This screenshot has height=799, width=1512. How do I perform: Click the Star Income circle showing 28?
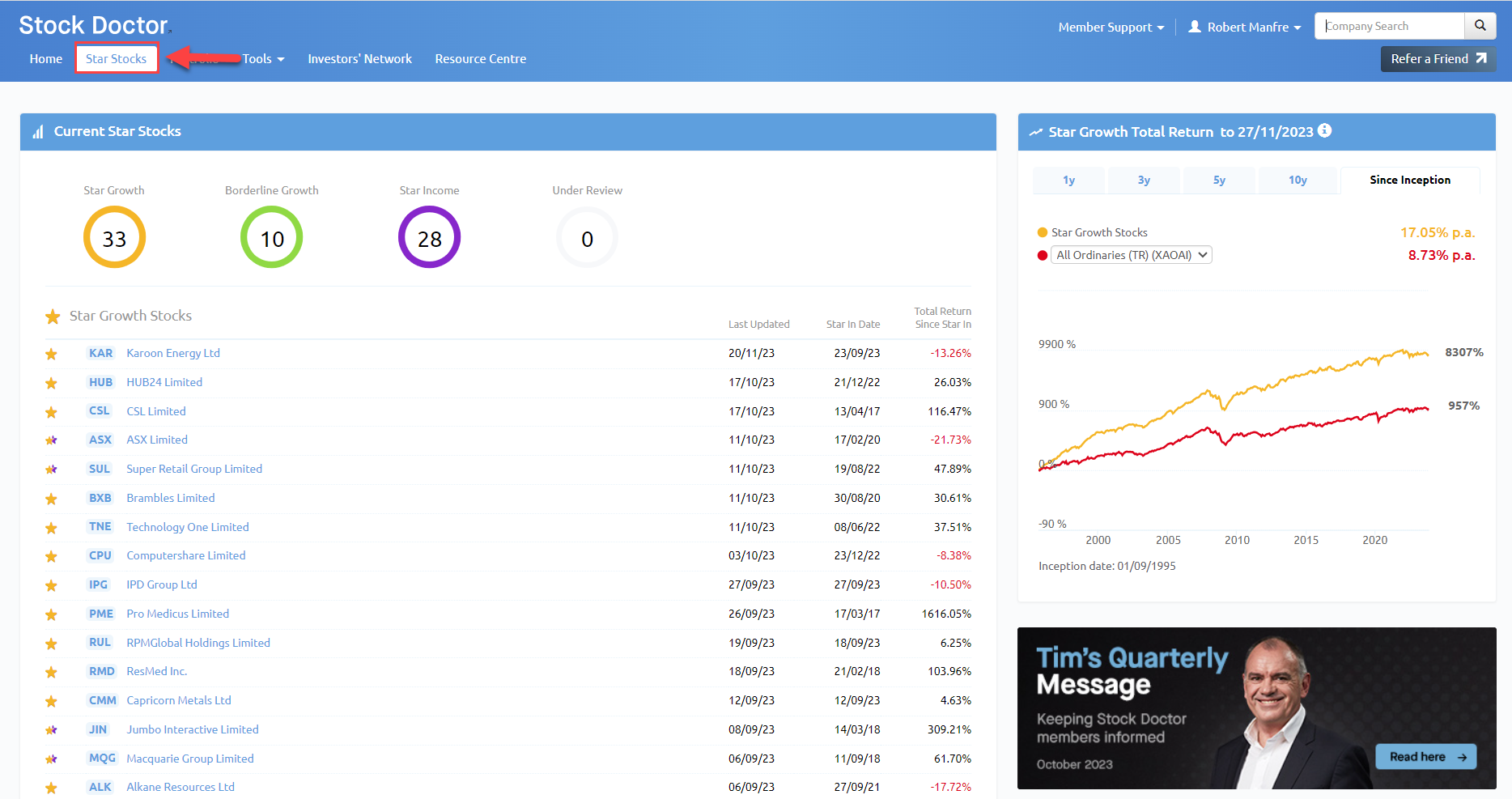pyautogui.click(x=429, y=237)
